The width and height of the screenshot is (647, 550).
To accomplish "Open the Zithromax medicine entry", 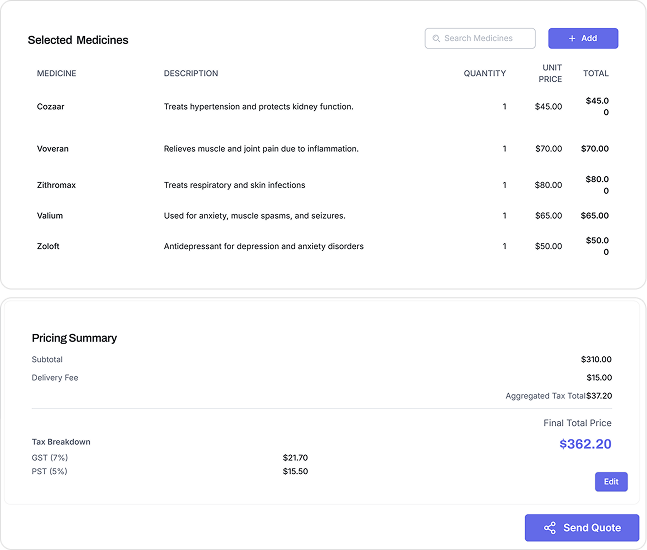I will [56, 185].
